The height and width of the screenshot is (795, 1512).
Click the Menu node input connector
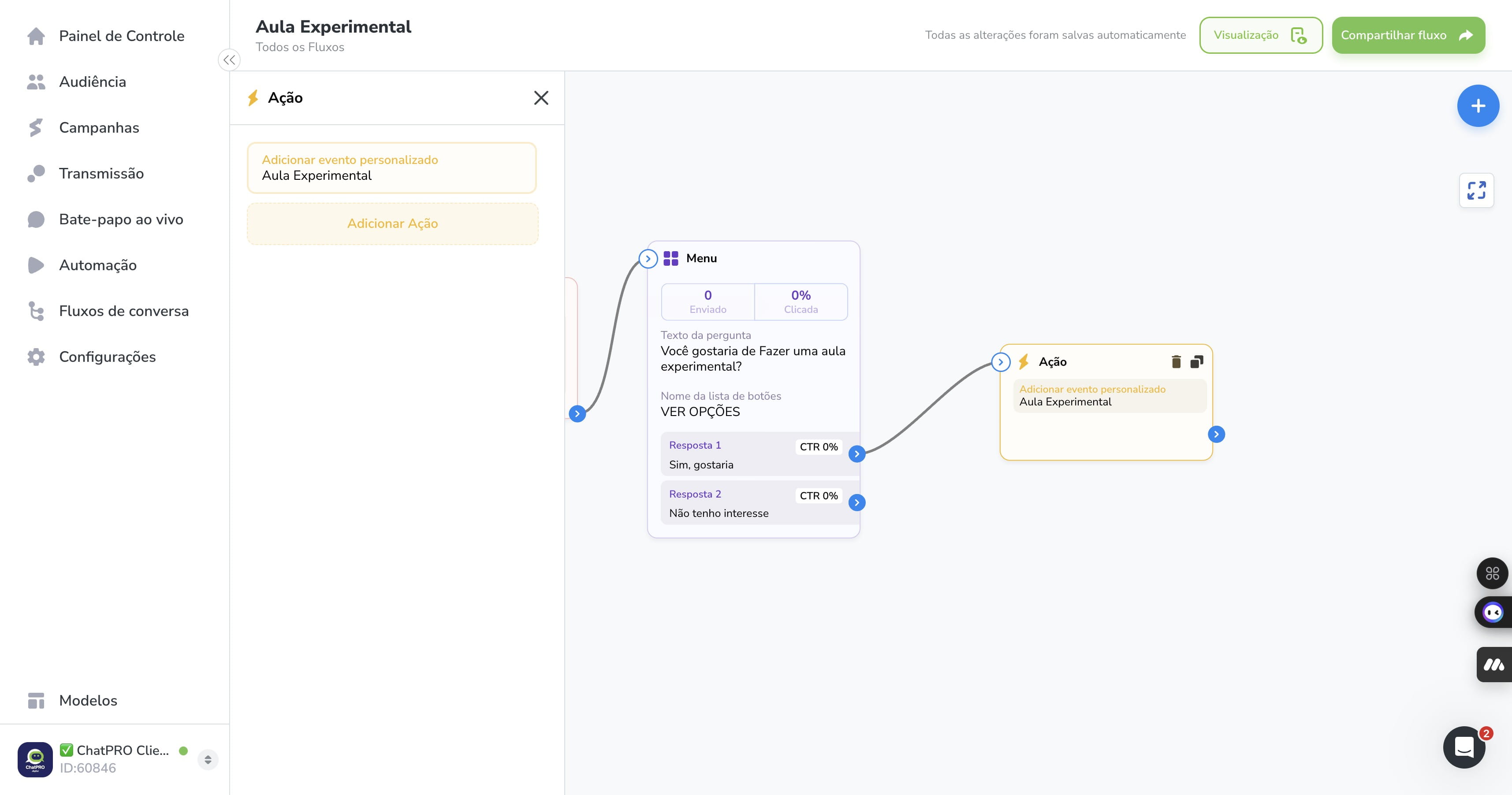(x=648, y=259)
